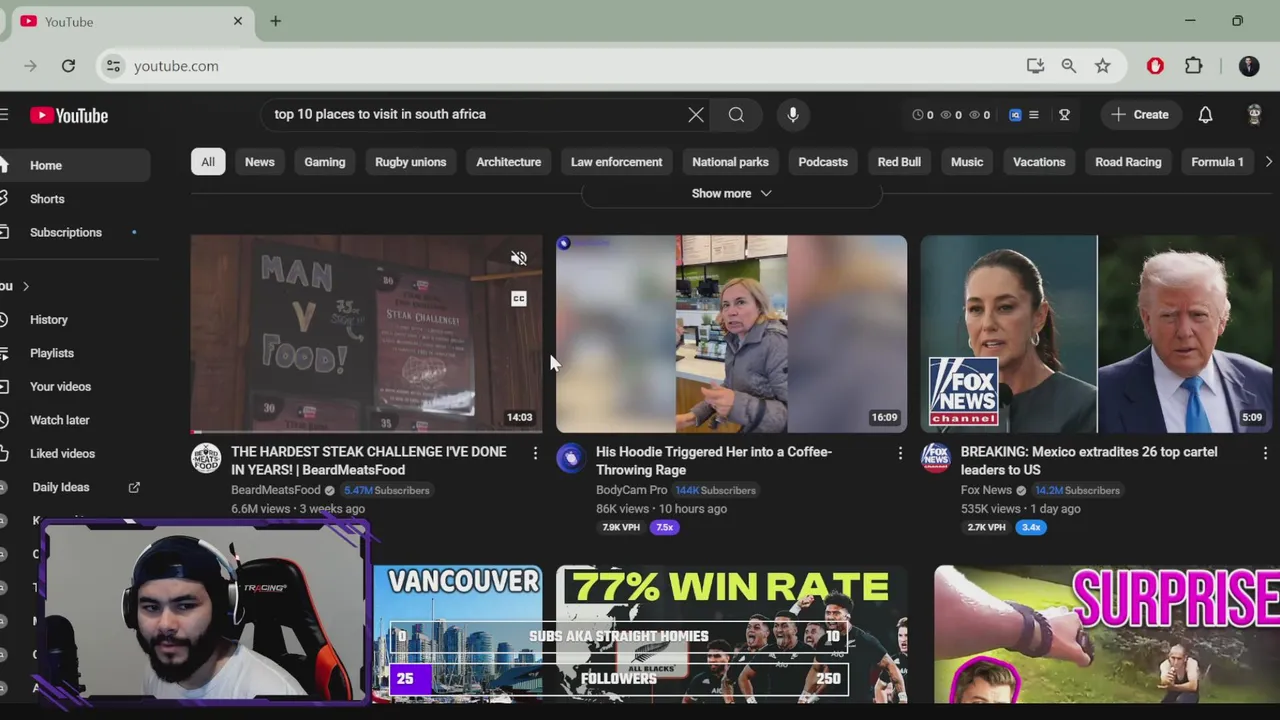The height and width of the screenshot is (720, 1280).
Task: Select the Rugby unions chip
Action: (x=411, y=162)
